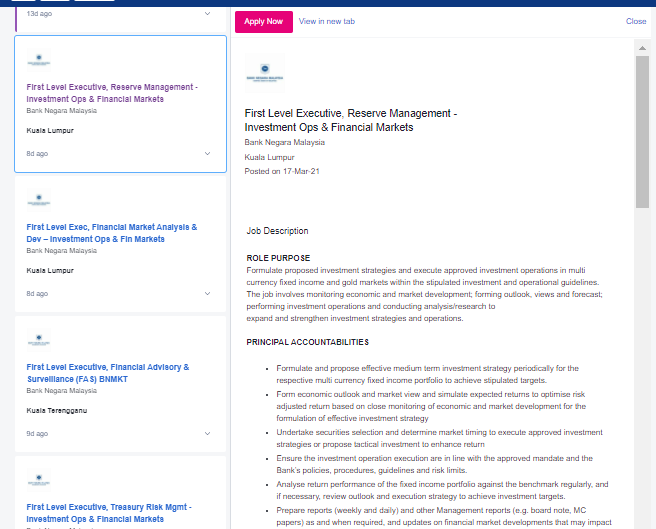Click 'Kuala Terengganu' location on FAS card
Image resolution: width=656 pixels, height=529 pixels.
coord(57,411)
